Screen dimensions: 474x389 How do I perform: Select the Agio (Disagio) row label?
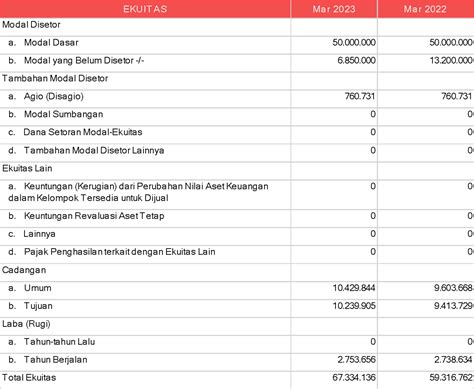pyautogui.click(x=54, y=96)
